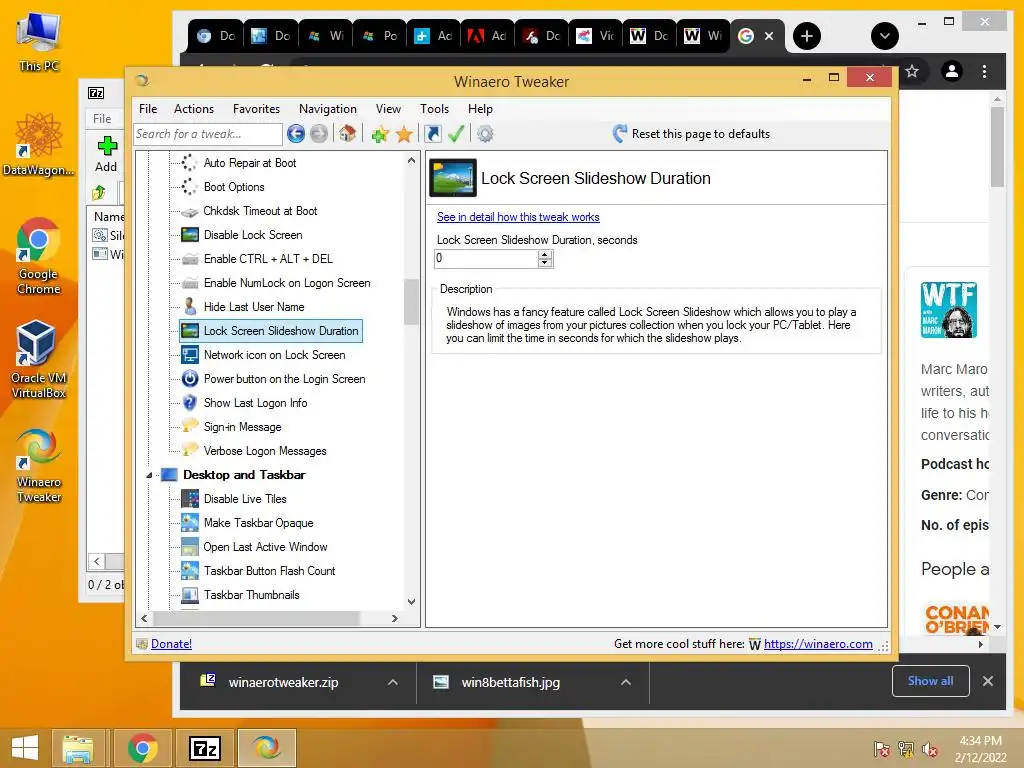The image size is (1024, 768).
Task: Open Chrome tab search dropdown
Action: click(x=885, y=36)
